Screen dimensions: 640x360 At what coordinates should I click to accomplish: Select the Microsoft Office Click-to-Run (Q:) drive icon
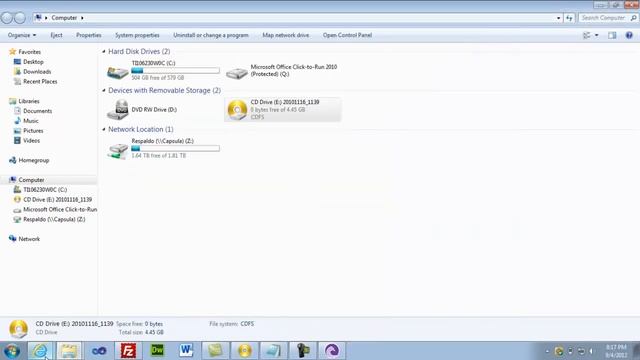click(237, 73)
